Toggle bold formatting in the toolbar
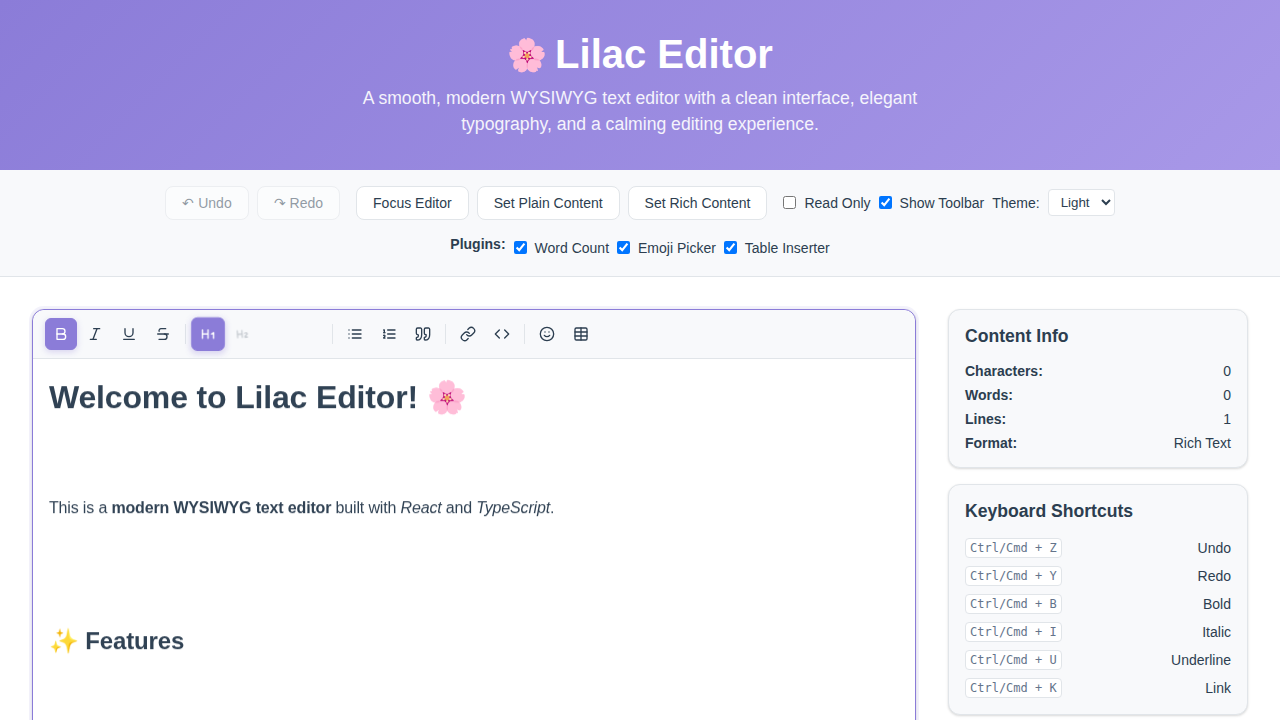The height and width of the screenshot is (720, 1280). pos(61,334)
